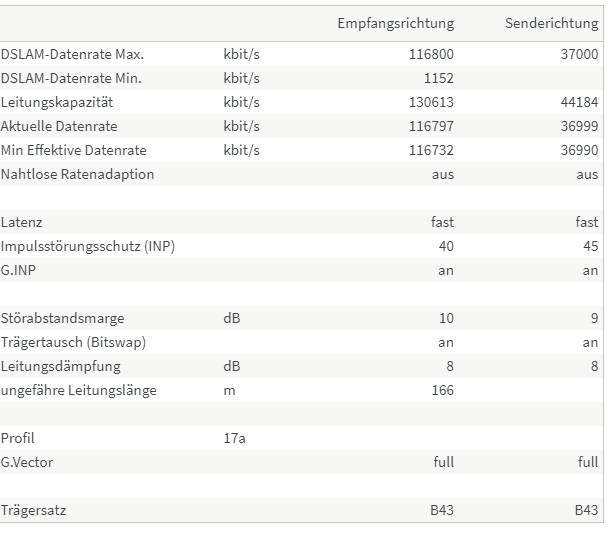Select the DSLAM-Datenrate Max. row label
The image size is (612, 533).
[72, 54]
